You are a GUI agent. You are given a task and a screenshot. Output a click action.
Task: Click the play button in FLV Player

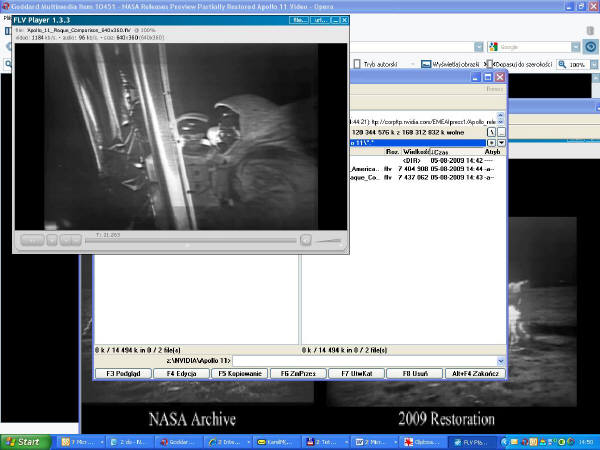[32, 240]
